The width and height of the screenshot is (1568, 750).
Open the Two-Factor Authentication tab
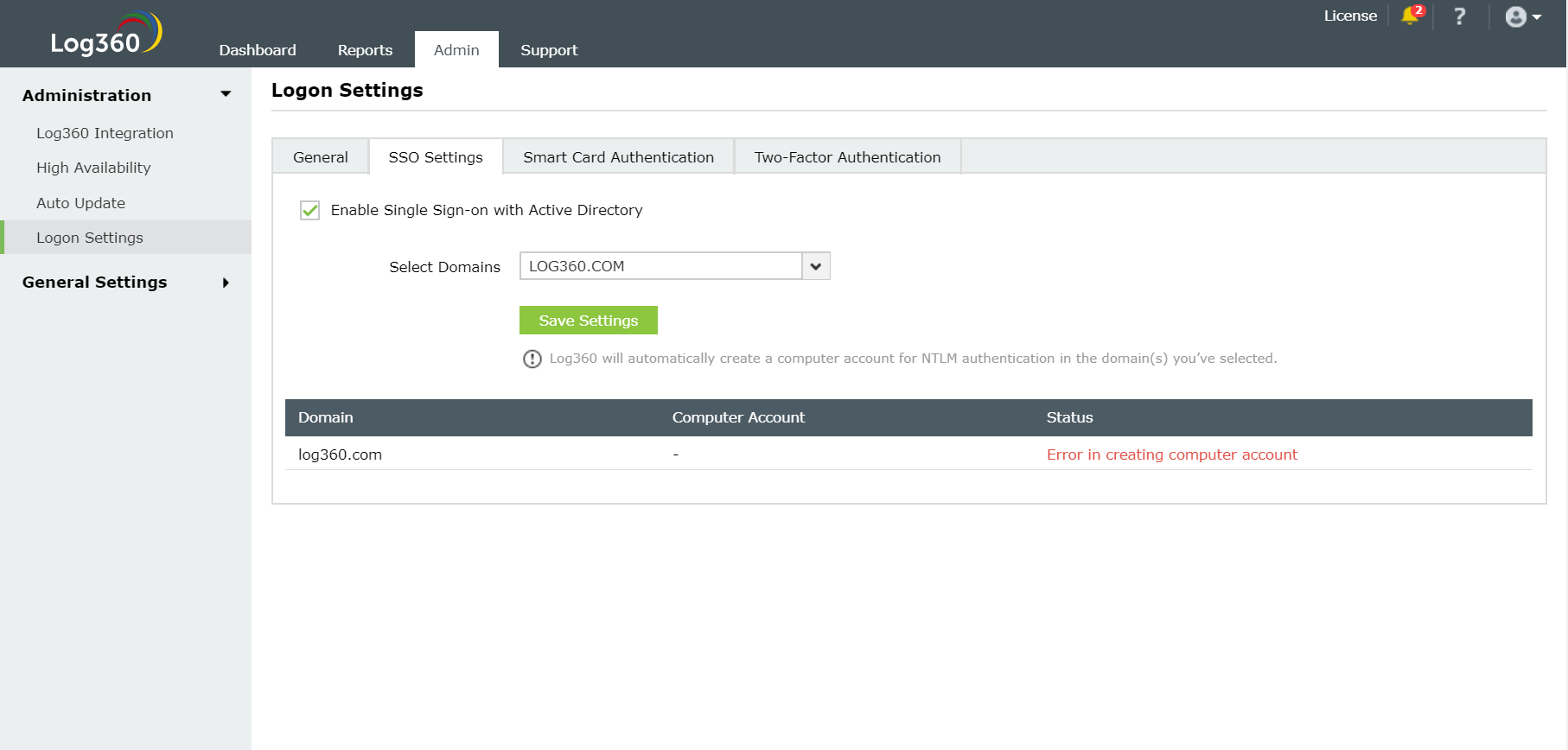pyautogui.click(x=847, y=157)
